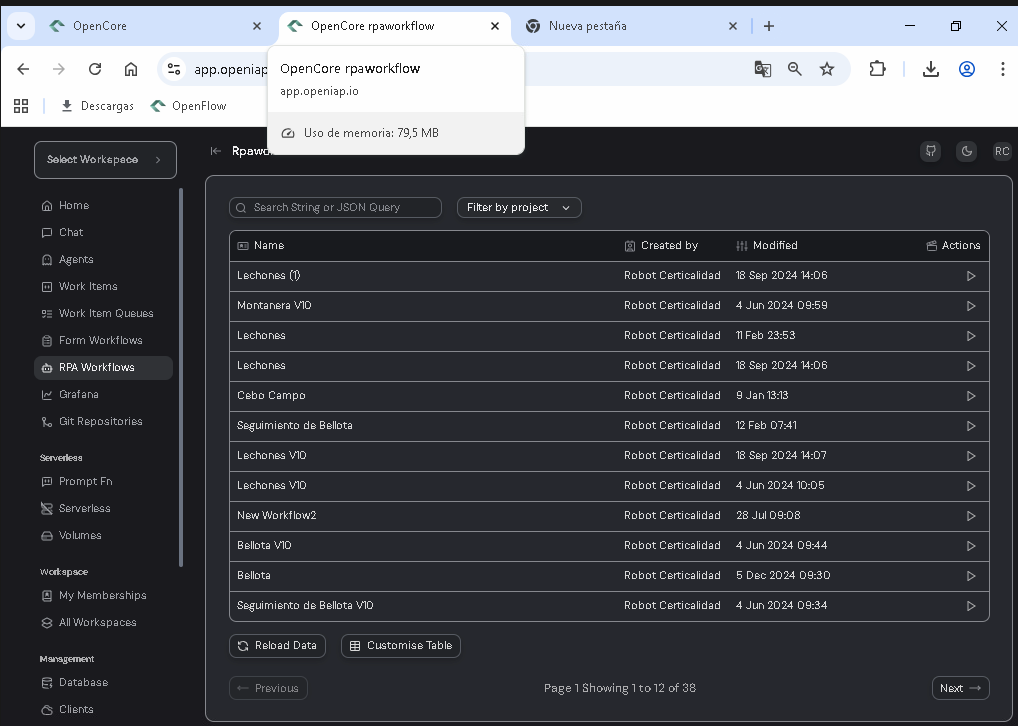Click the play icon for Cebo Campo
Viewport: 1018px width, 726px height.
970,396
